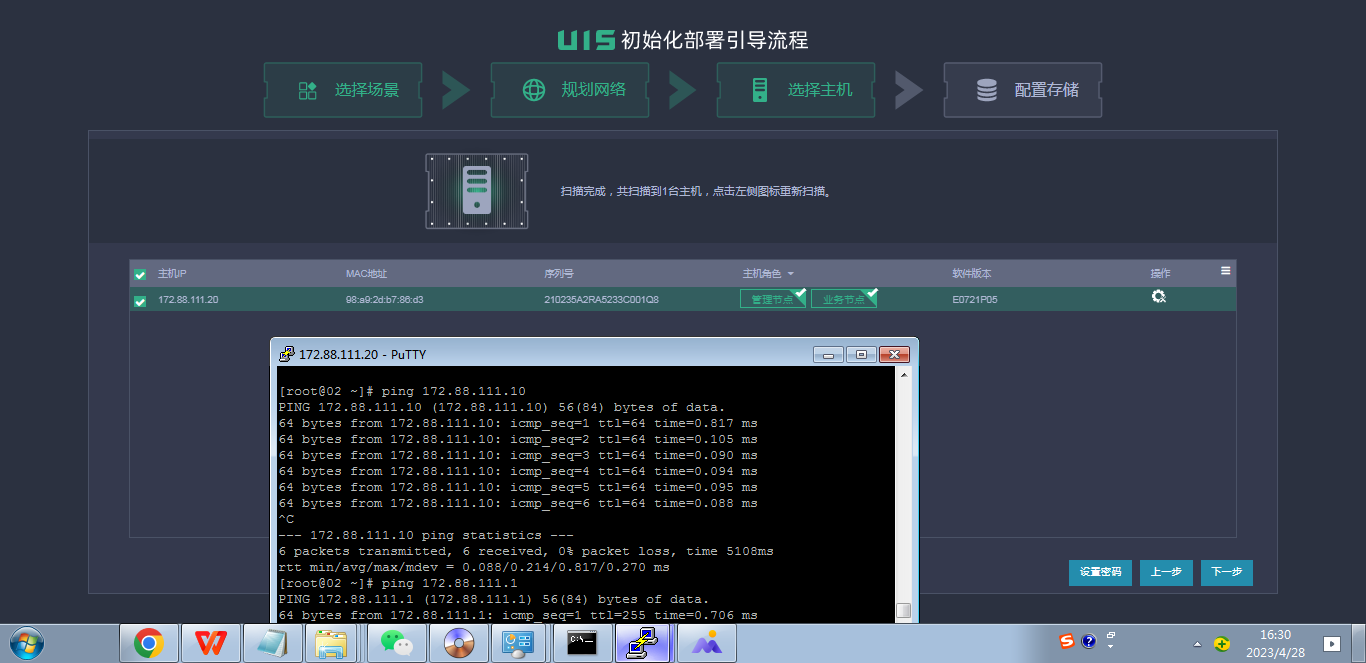Open the settings gear for host 172.88.111.20
1366x663 pixels.
(x=1159, y=297)
